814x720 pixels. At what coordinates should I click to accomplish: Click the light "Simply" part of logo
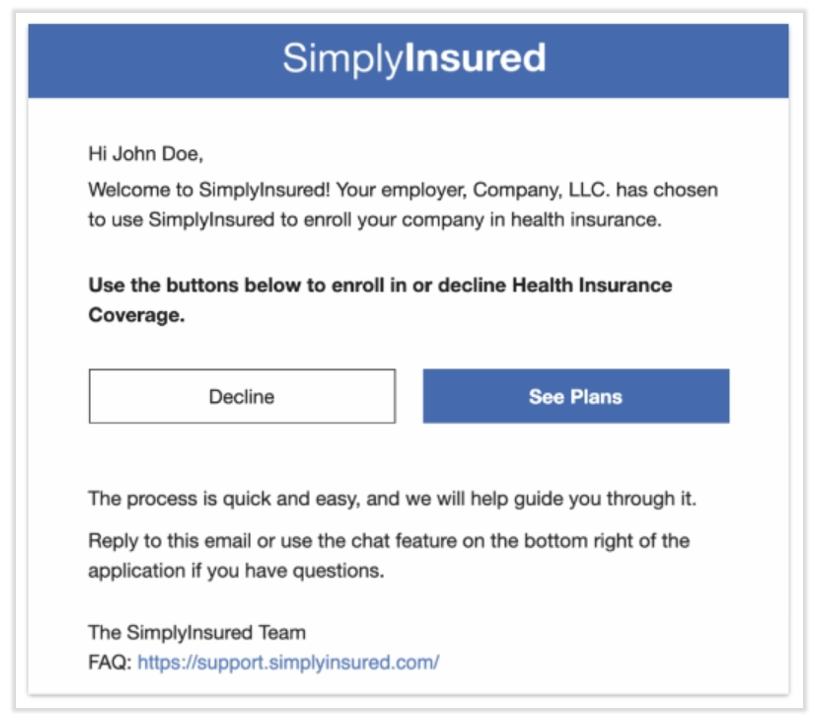(x=340, y=58)
